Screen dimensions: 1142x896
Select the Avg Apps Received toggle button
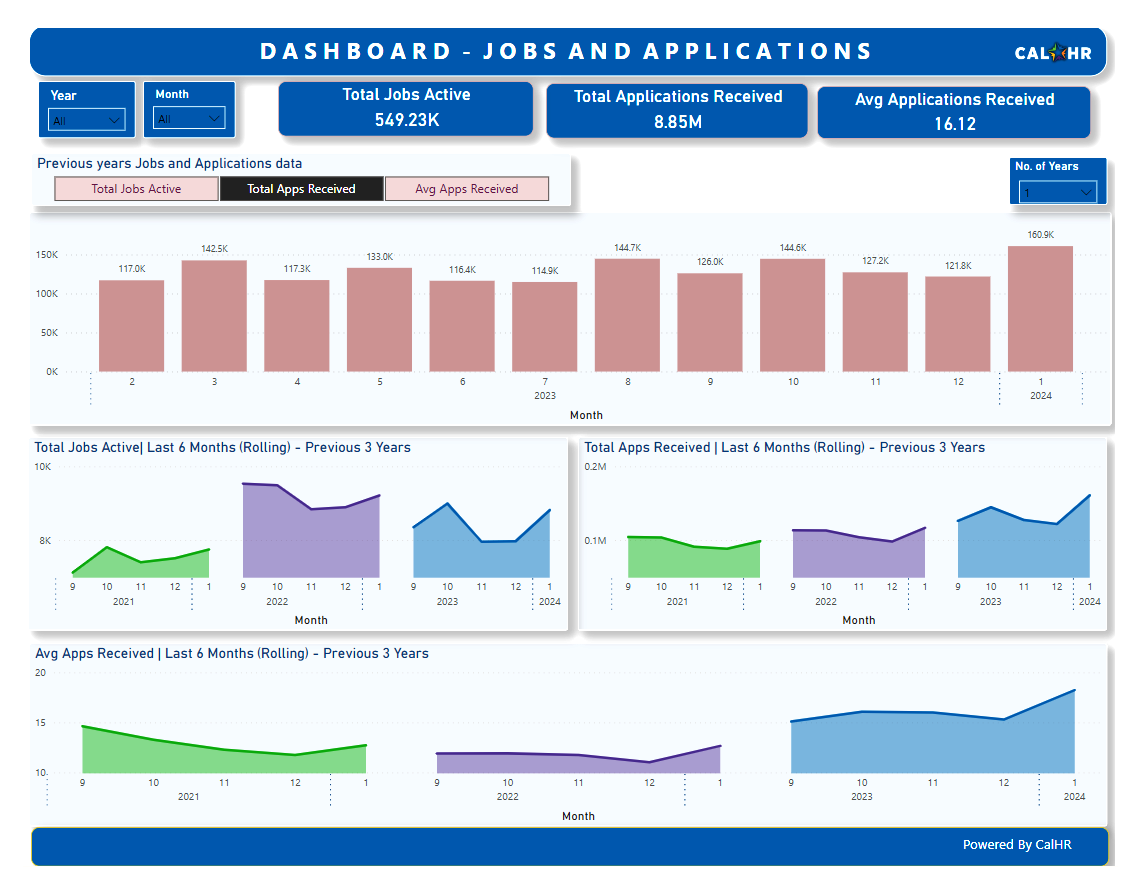pos(467,189)
